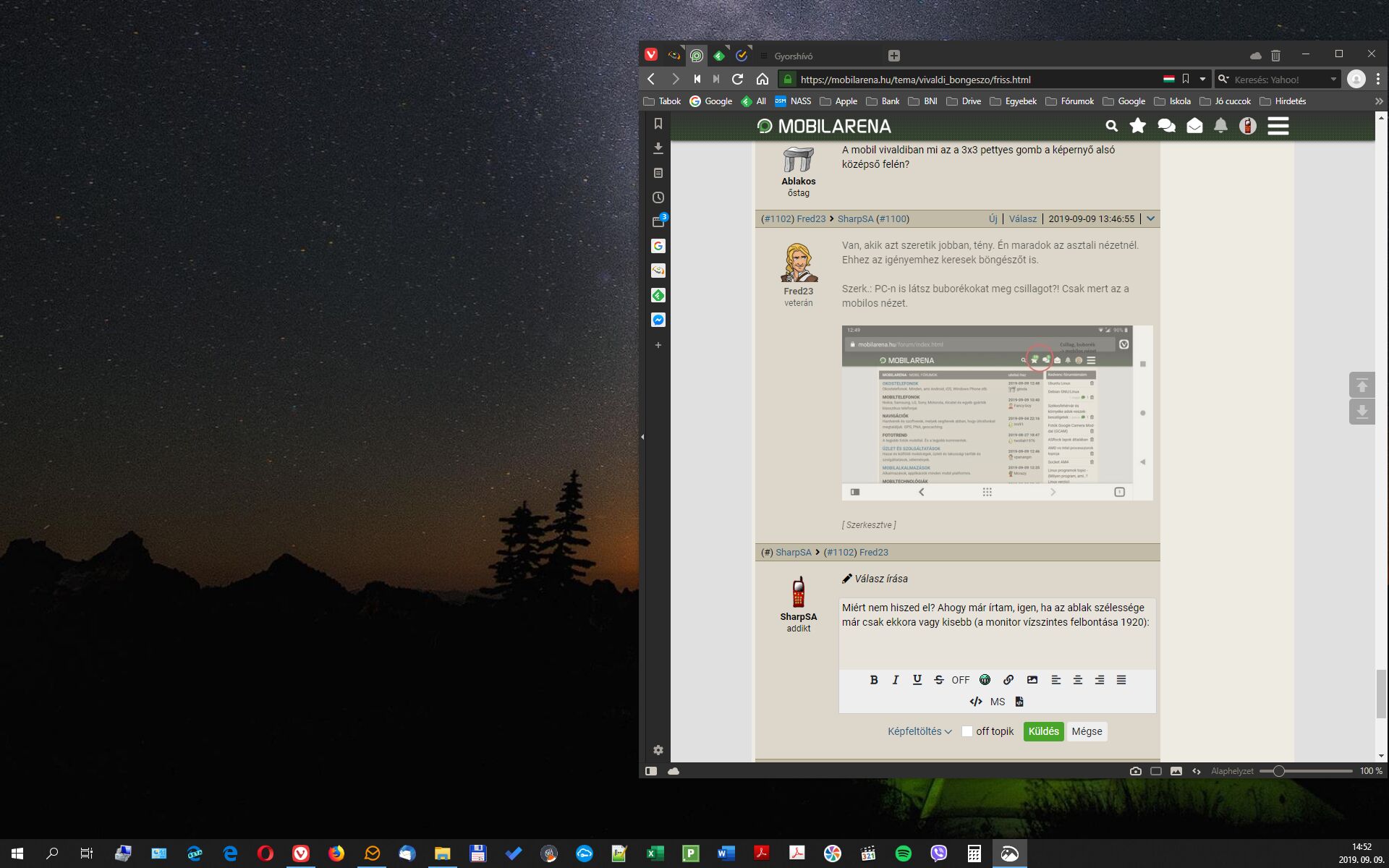Expand post #1102 options chevron
This screenshot has width=1389, height=868.
[1150, 218]
